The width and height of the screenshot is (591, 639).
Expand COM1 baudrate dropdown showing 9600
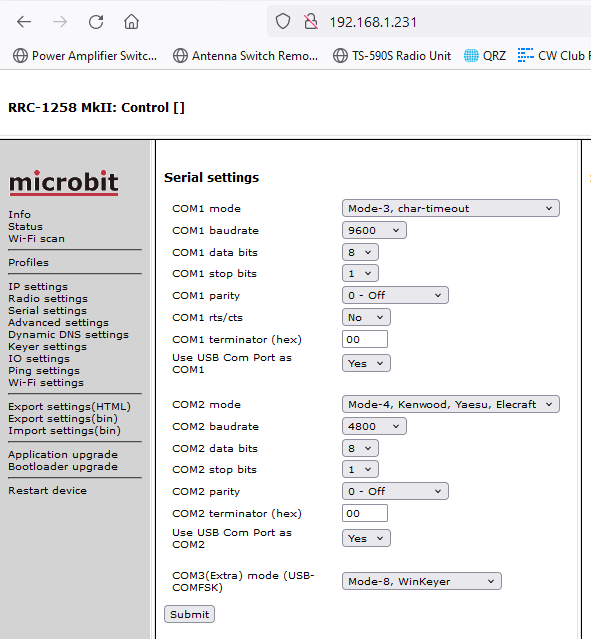(374, 230)
